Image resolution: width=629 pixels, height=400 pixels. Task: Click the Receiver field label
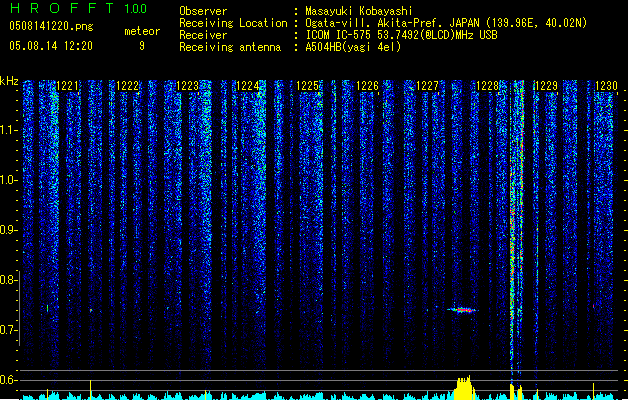[x=203, y=35]
